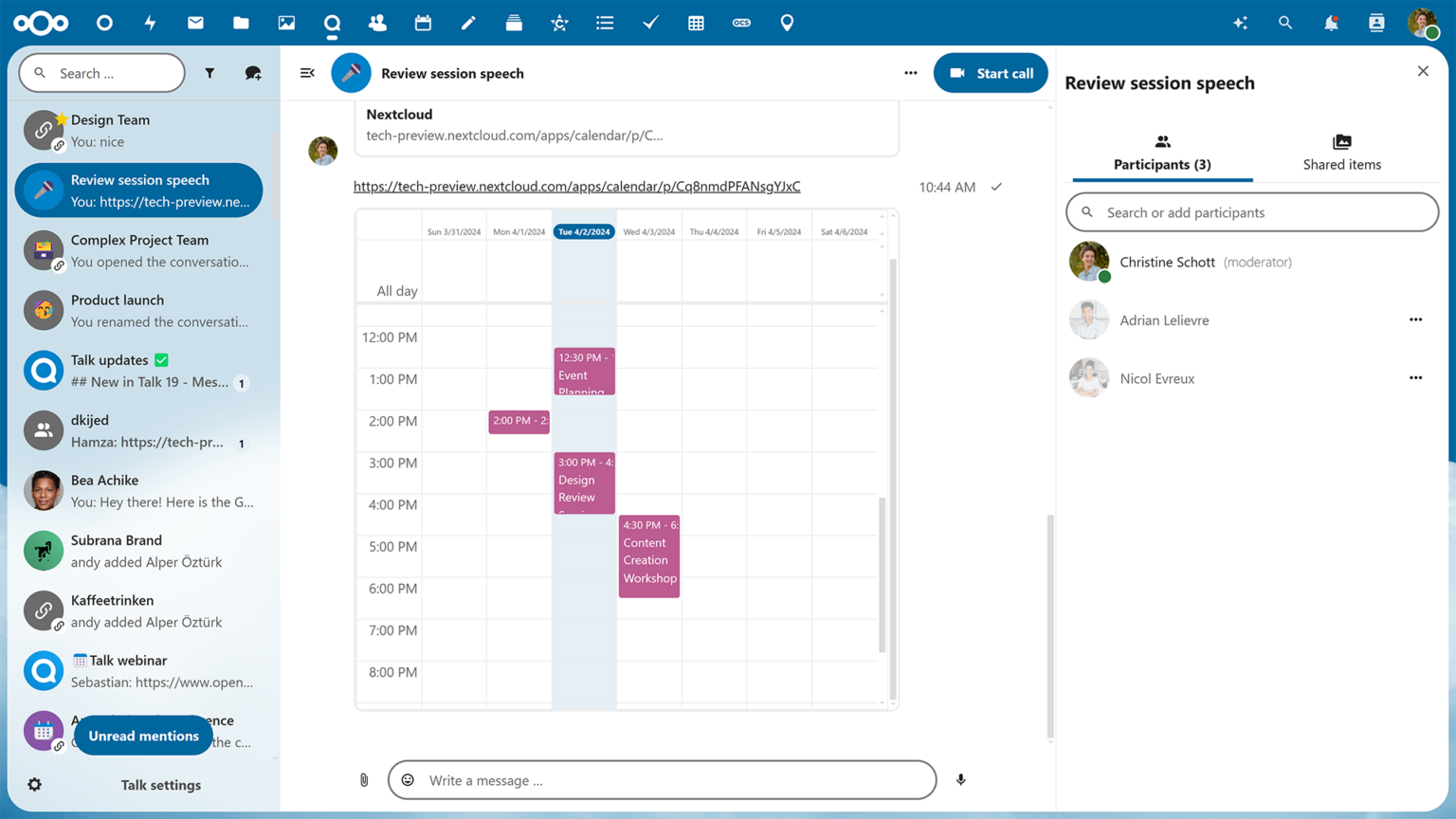Open the shared calendar link in chat

click(x=577, y=186)
